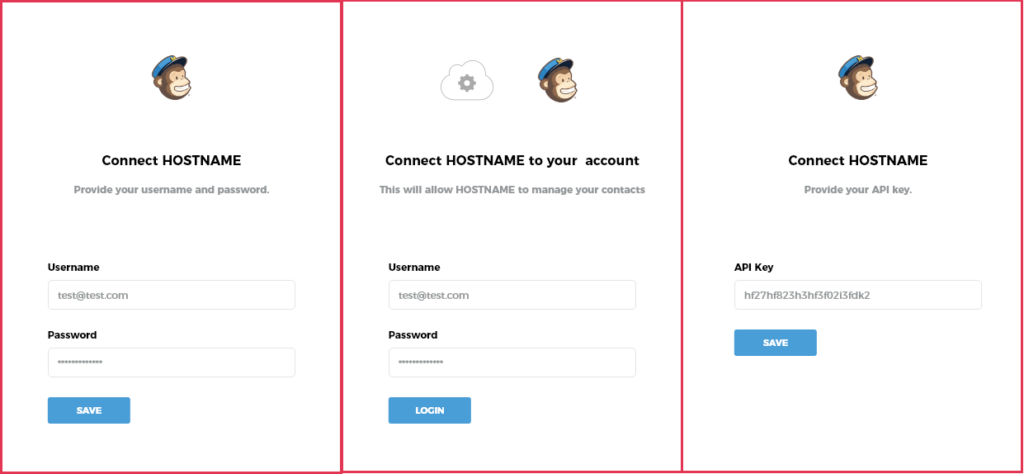
Task: Click monkey logo above 'Provide your username and password'
Action: coord(172,78)
